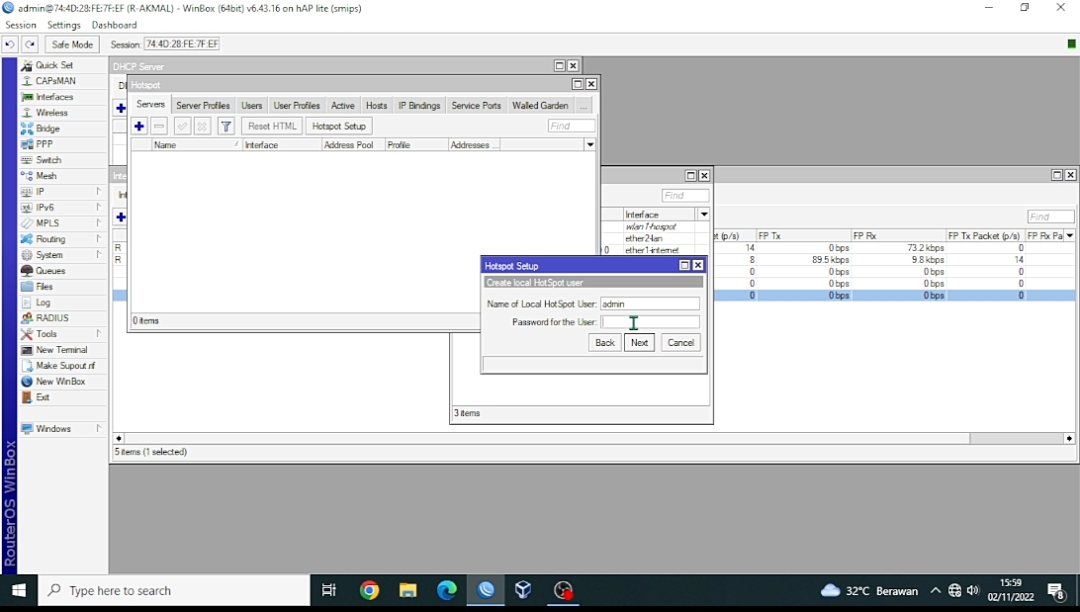Open New WinBox
Viewport: 1080px width, 612px height.
tap(61, 381)
